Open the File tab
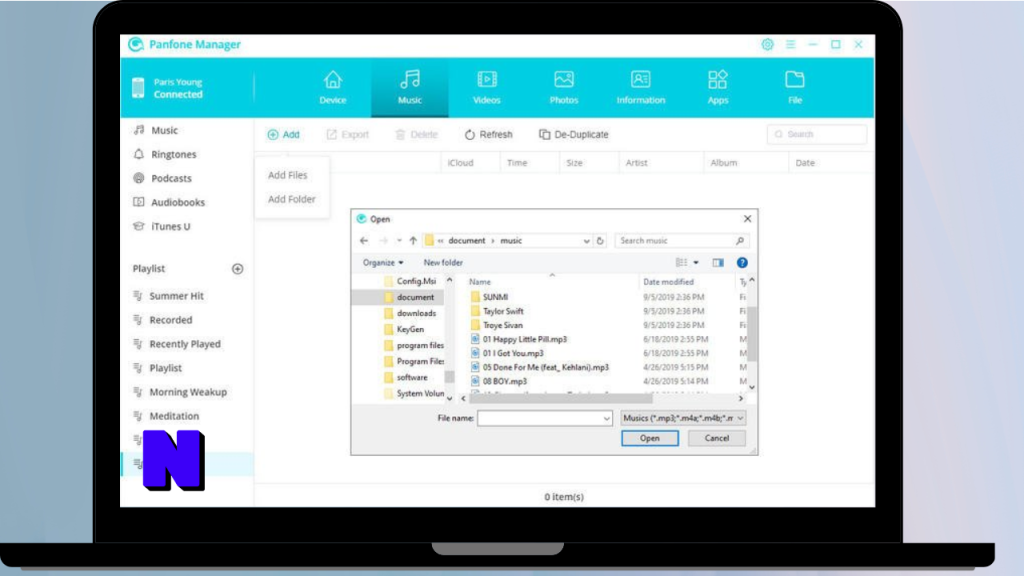1024x576 pixels. (795, 88)
